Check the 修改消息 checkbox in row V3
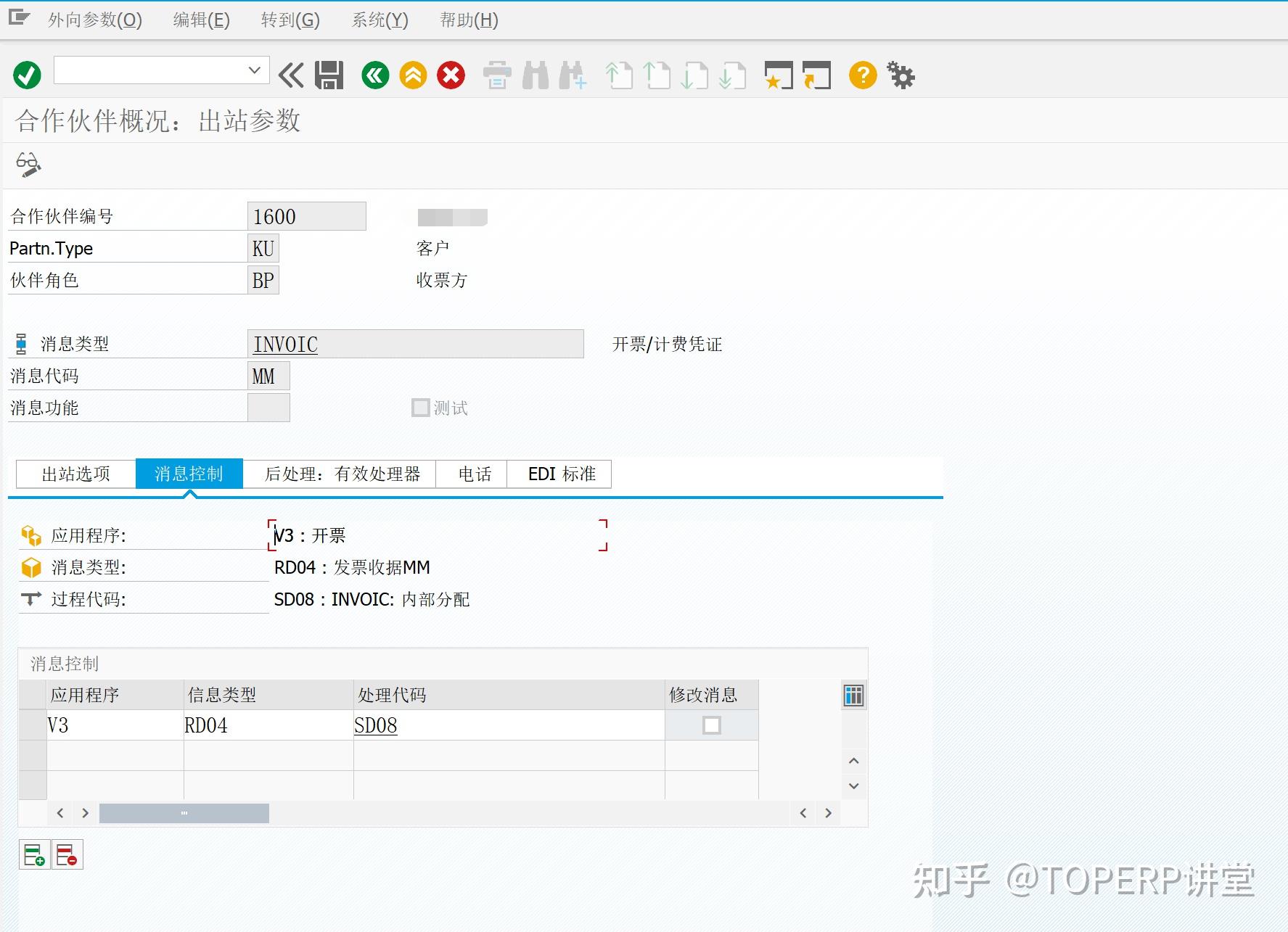Screen dimensions: 1288x932 [712, 725]
